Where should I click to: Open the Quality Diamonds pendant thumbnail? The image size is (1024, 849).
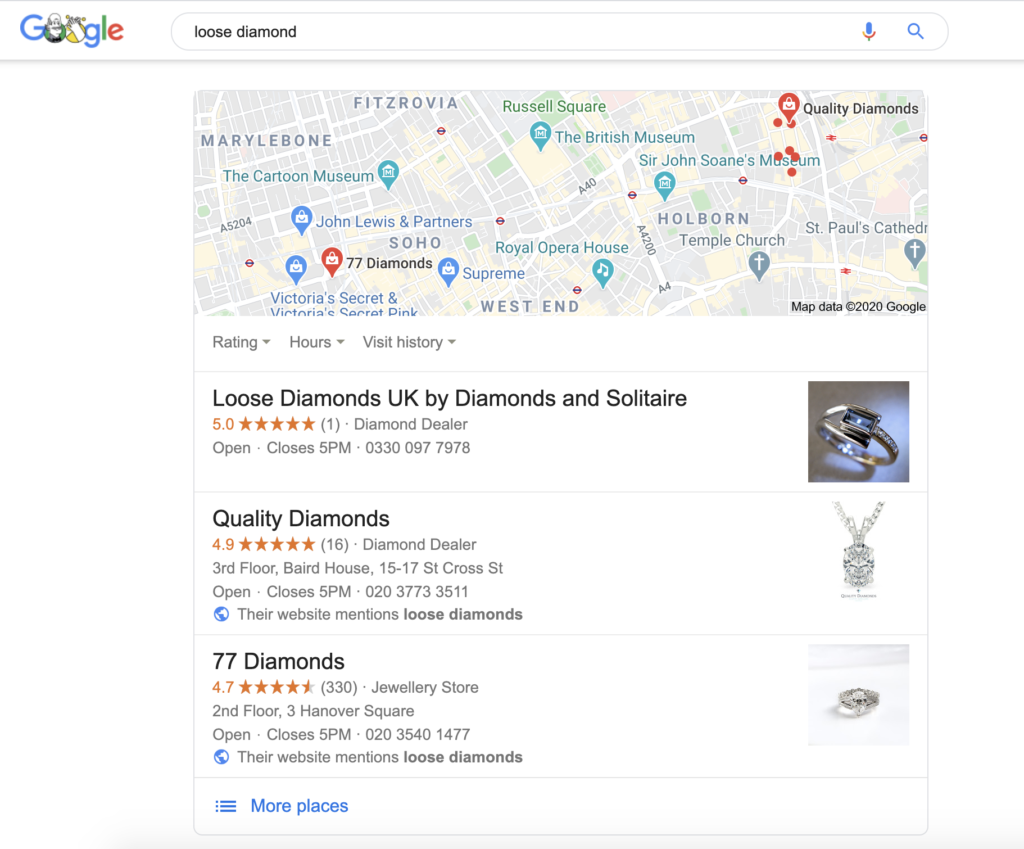point(858,550)
